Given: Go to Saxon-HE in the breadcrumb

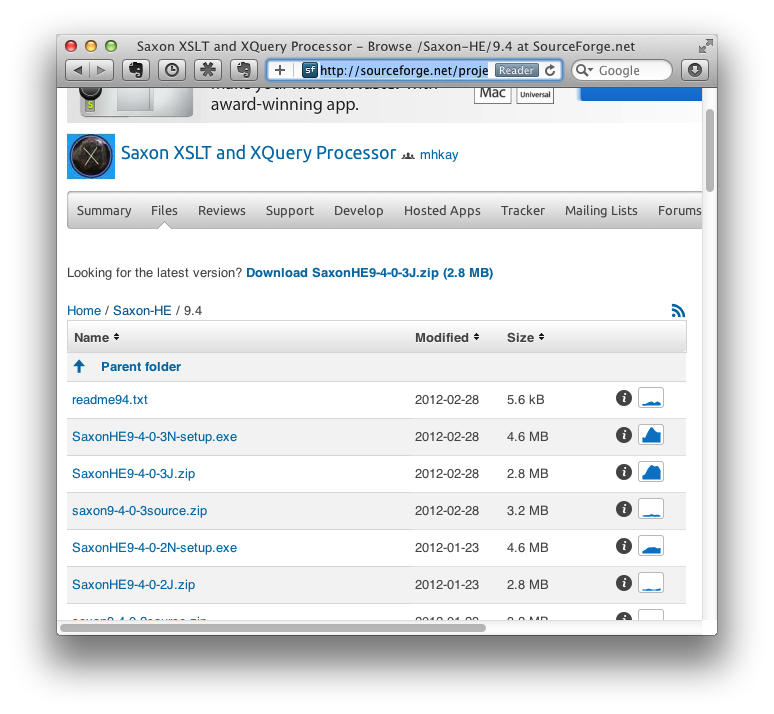Looking at the screenshot, I should click(x=142, y=311).
